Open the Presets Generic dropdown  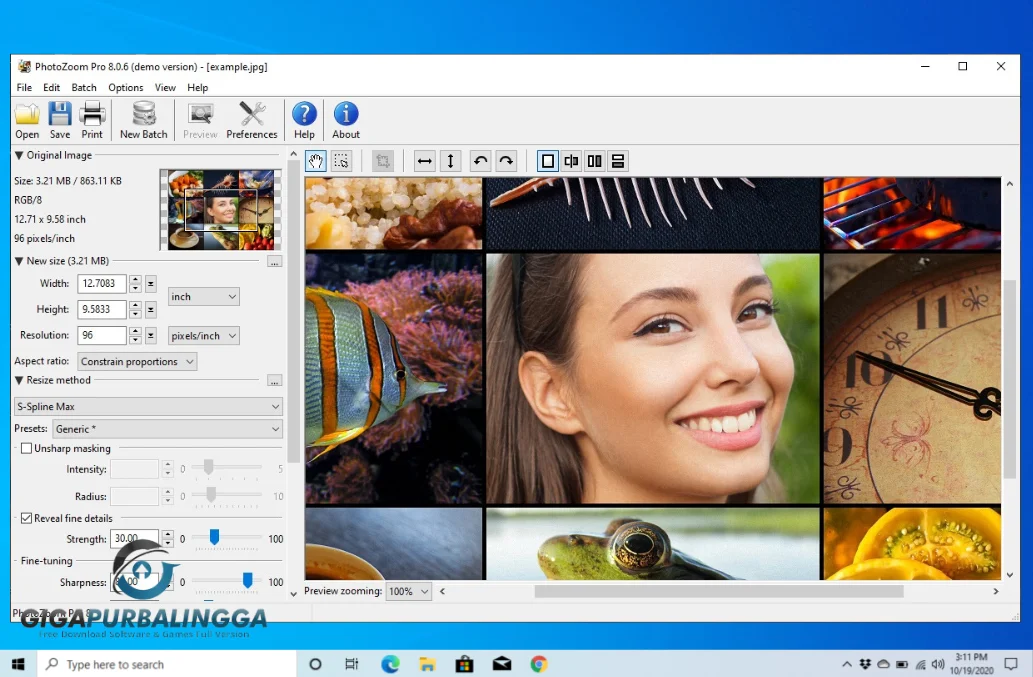click(166, 429)
